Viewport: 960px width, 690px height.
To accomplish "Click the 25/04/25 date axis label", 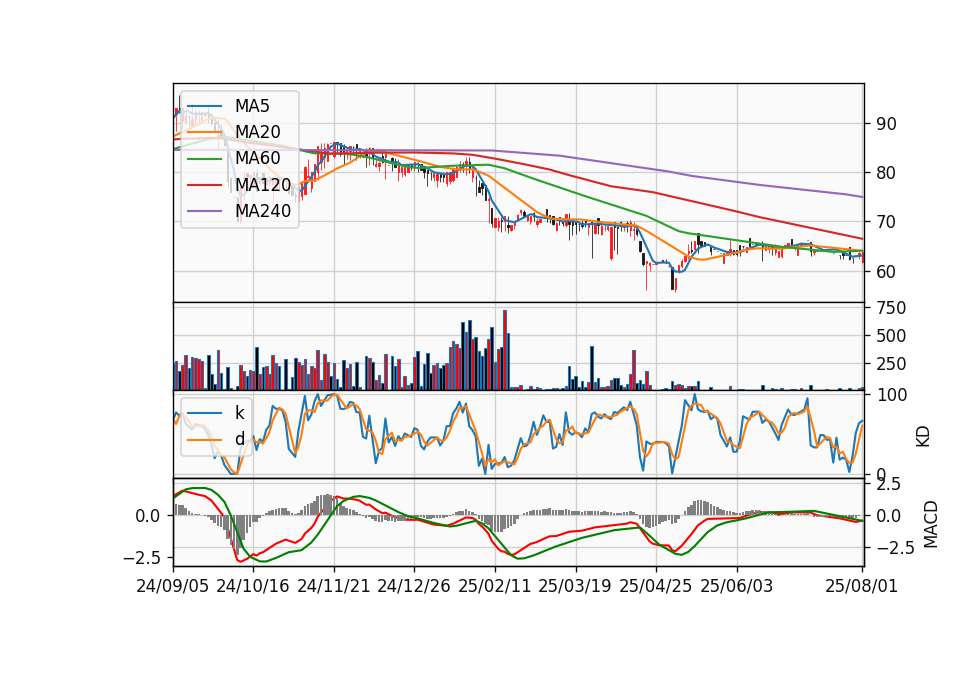I will pyautogui.click(x=656, y=586).
